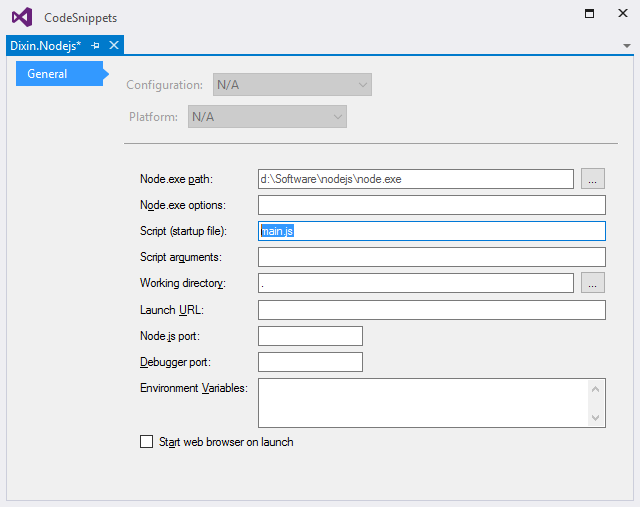Click Environment Variables scroll up arrow
Screen dimensions: 640x507
pos(596,389)
